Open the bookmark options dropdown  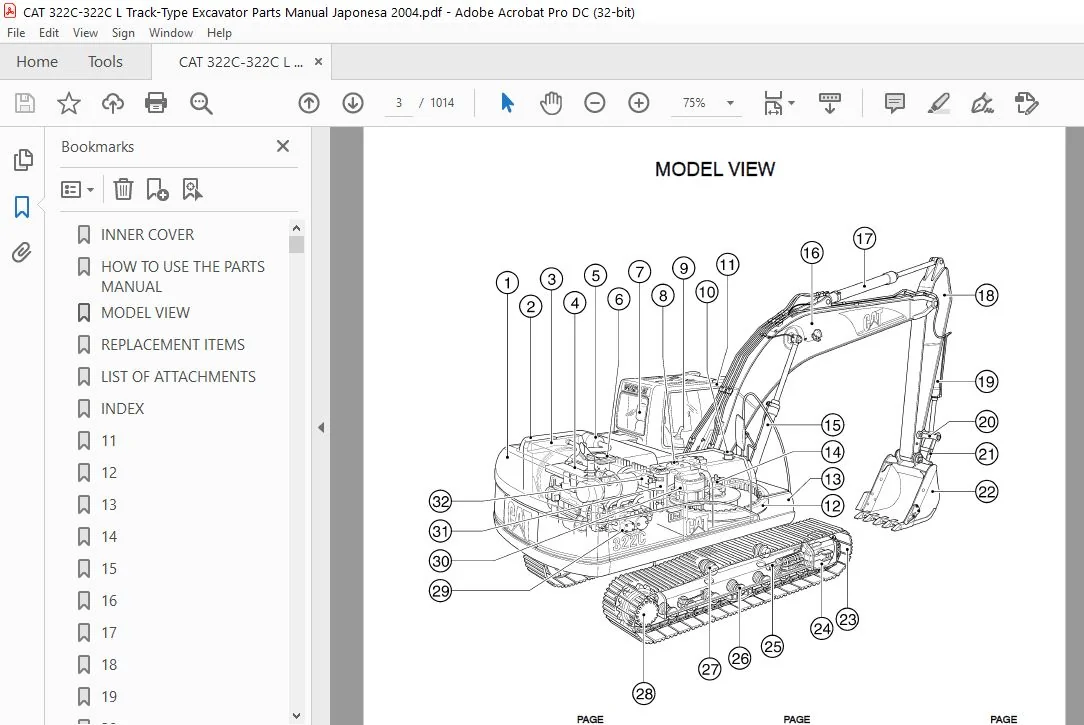tap(77, 189)
